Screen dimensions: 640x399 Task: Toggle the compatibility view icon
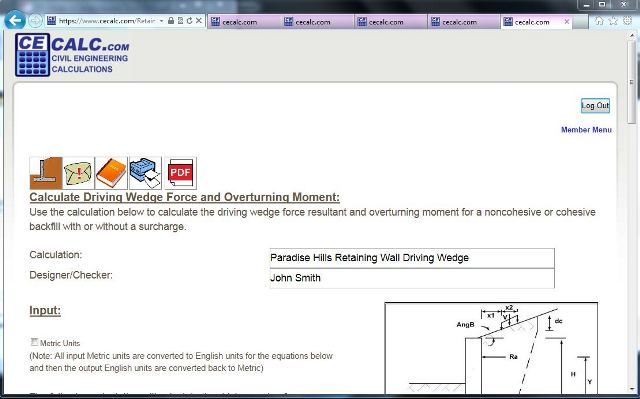click(x=180, y=21)
